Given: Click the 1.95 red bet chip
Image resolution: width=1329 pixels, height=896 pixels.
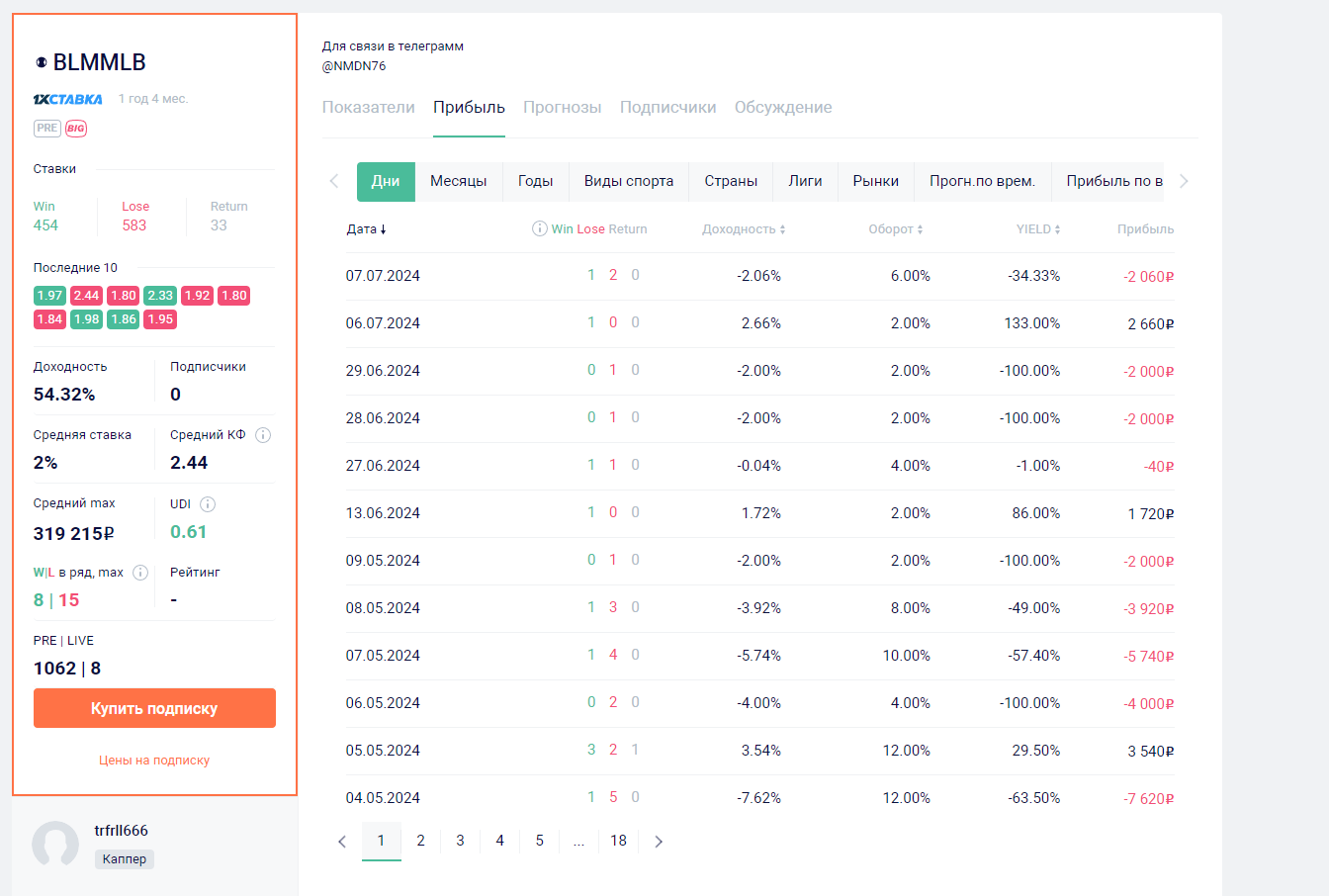Looking at the screenshot, I should pyautogui.click(x=160, y=319).
